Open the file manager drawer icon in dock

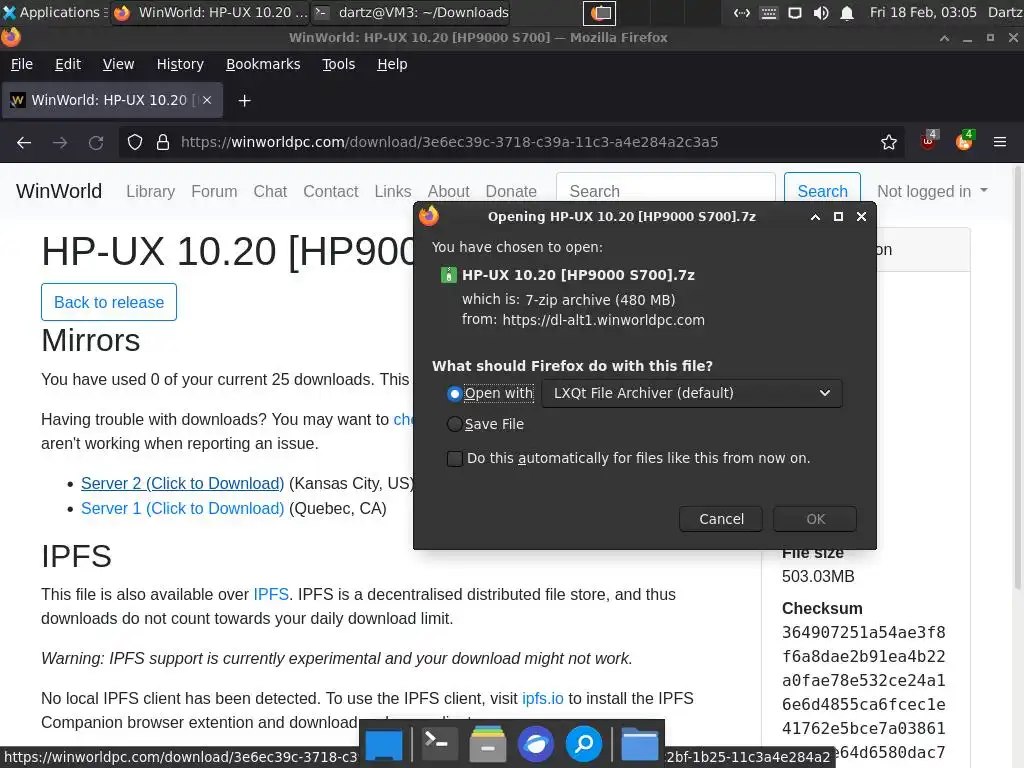point(487,743)
